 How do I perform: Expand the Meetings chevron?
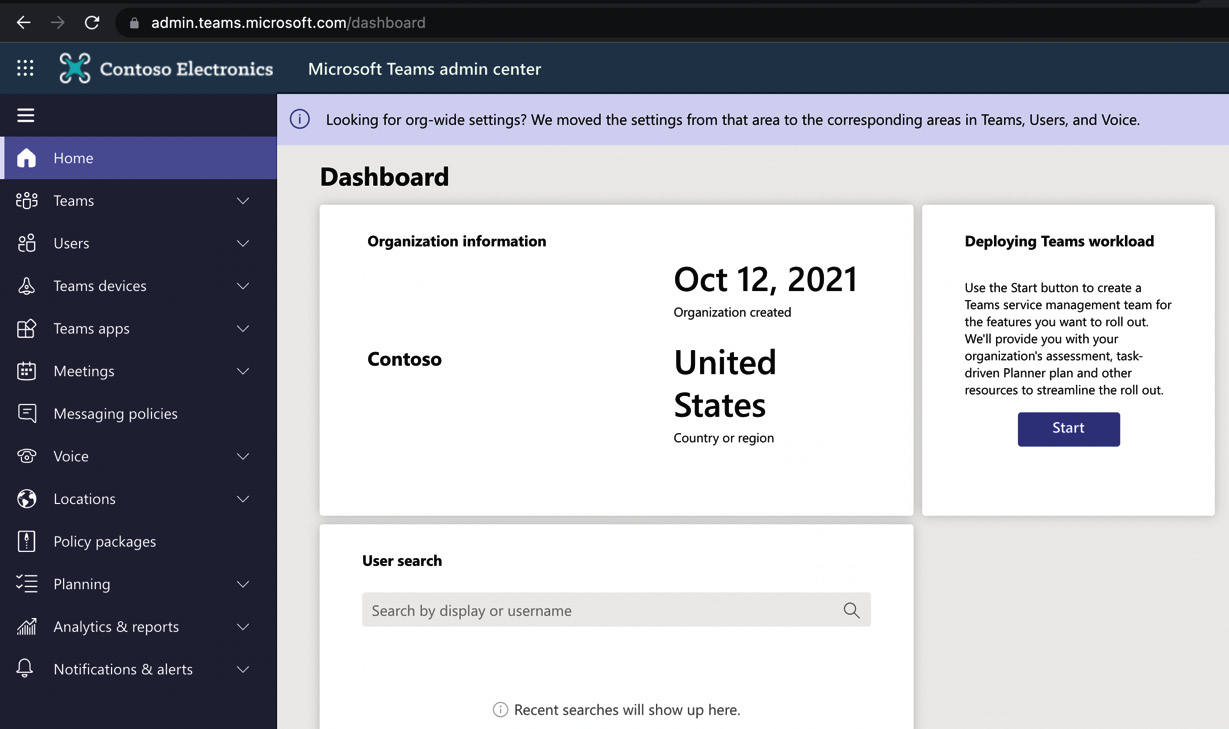pyautogui.click(x=243, y=371)
